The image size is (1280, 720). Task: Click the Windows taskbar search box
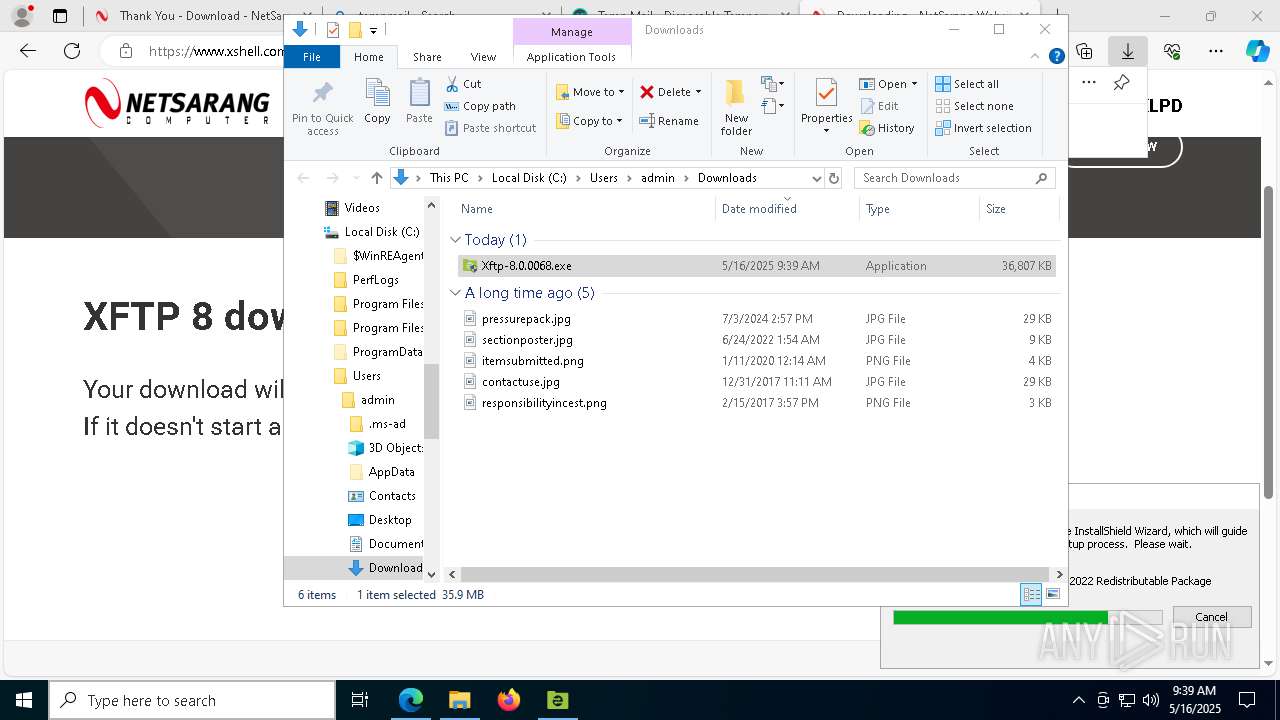click(x=192, y=700)
